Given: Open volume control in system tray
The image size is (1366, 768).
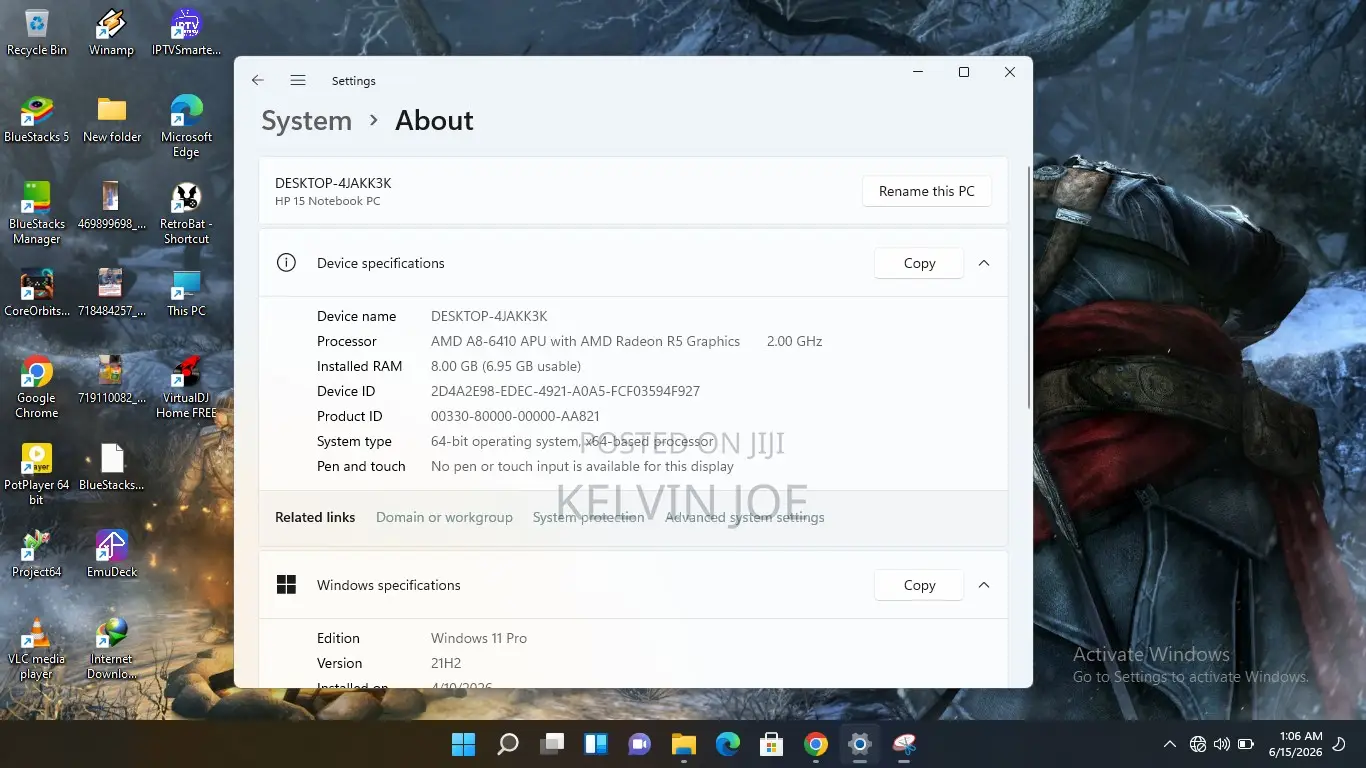Looking at the screenshot, I should (1222, 744).
